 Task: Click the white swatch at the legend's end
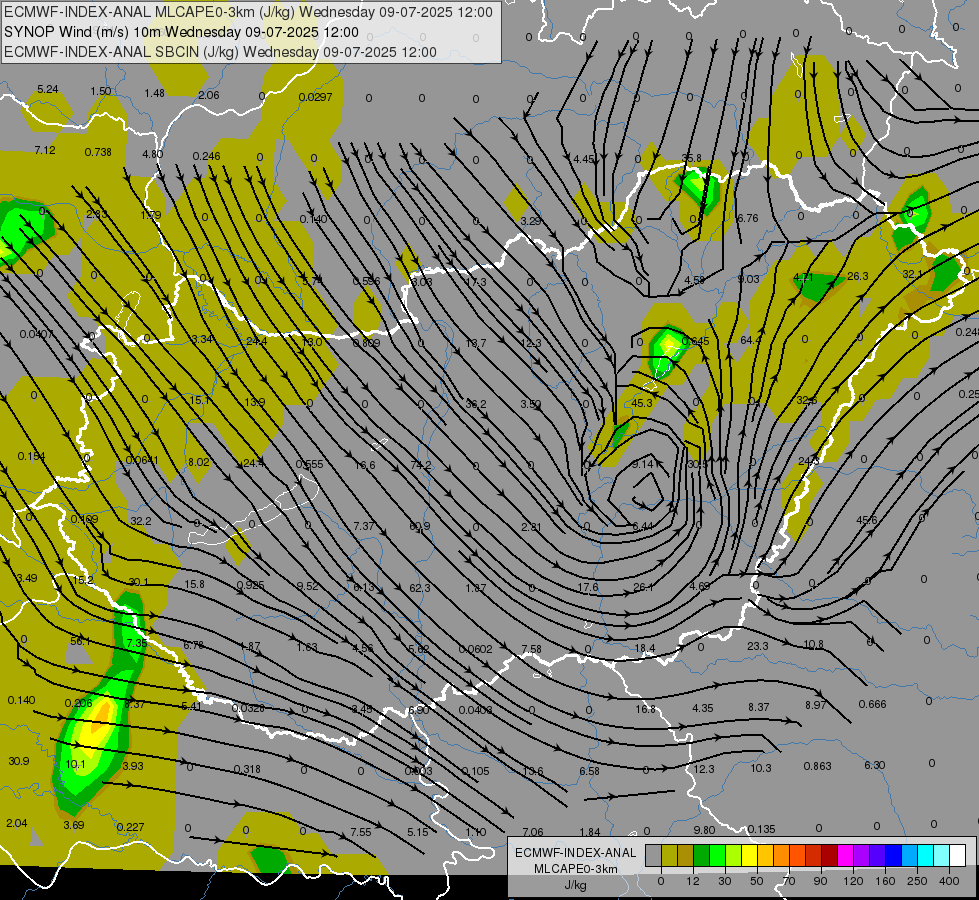click(957, 855)
